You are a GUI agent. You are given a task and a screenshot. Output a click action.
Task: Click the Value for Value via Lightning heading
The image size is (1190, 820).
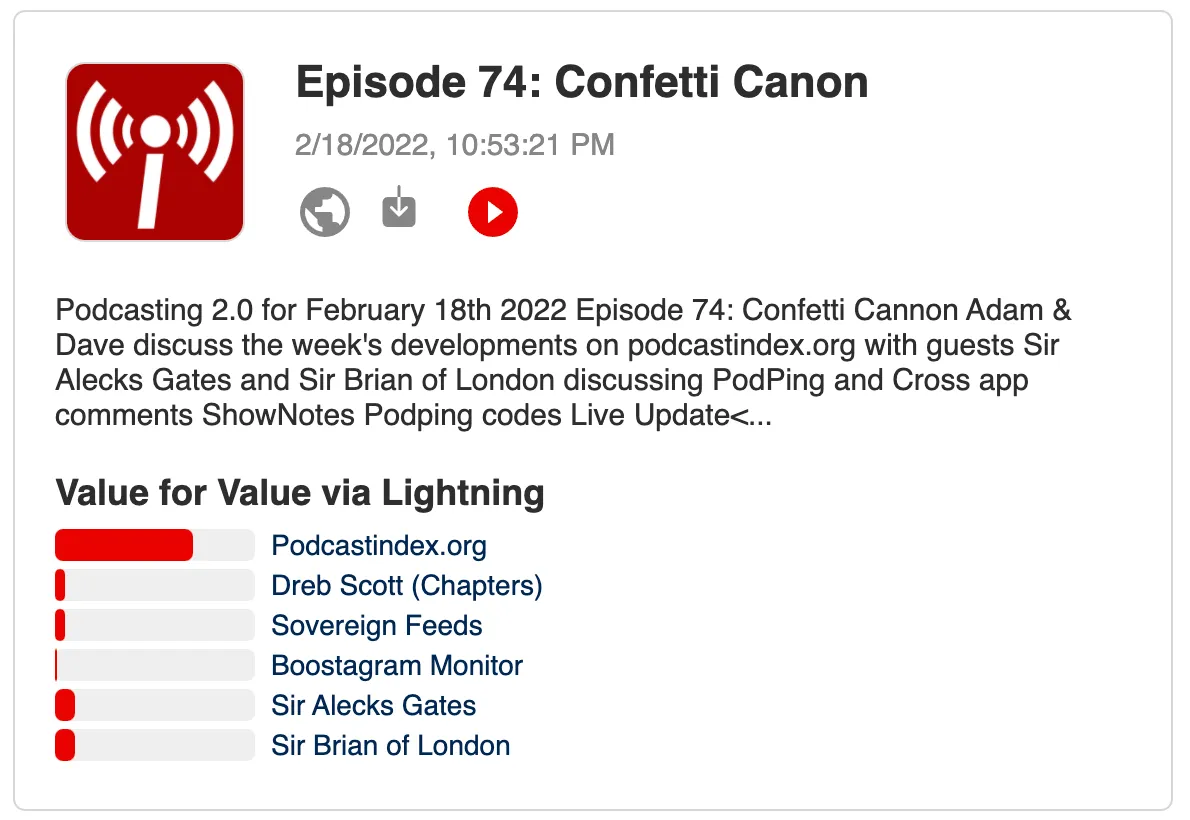point(300,493)
